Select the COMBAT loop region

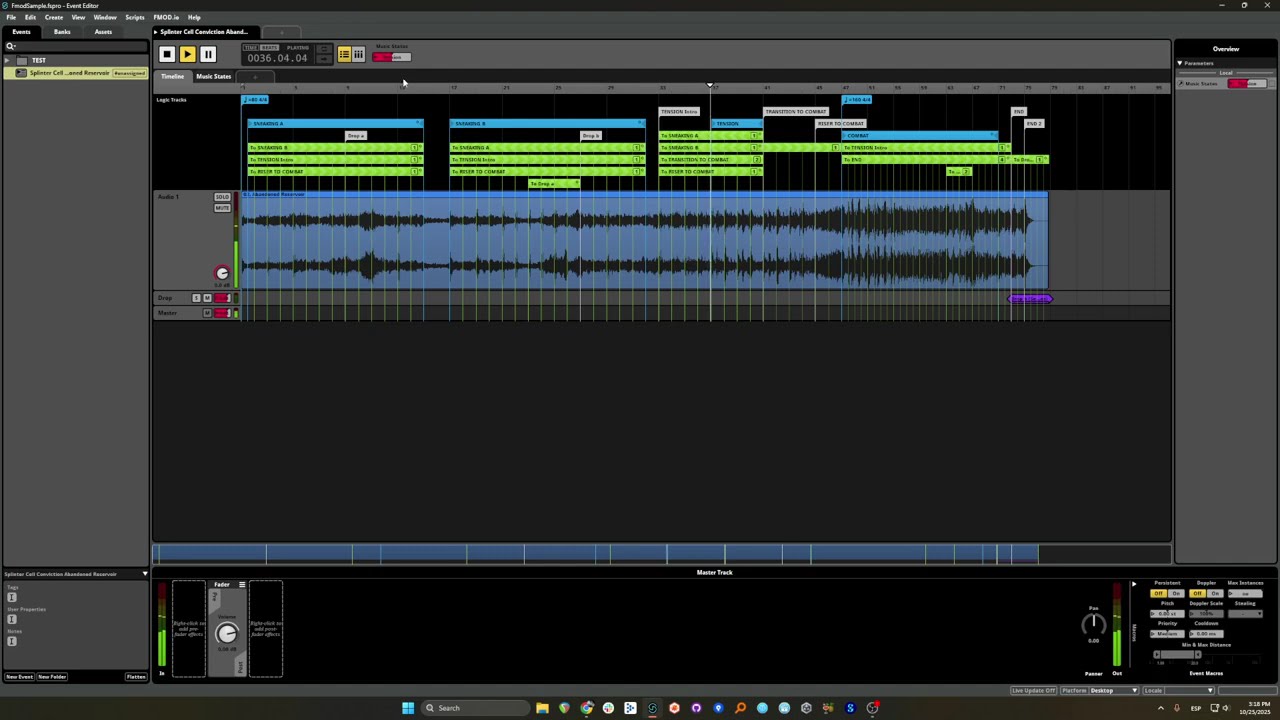(x=920, y=135)
